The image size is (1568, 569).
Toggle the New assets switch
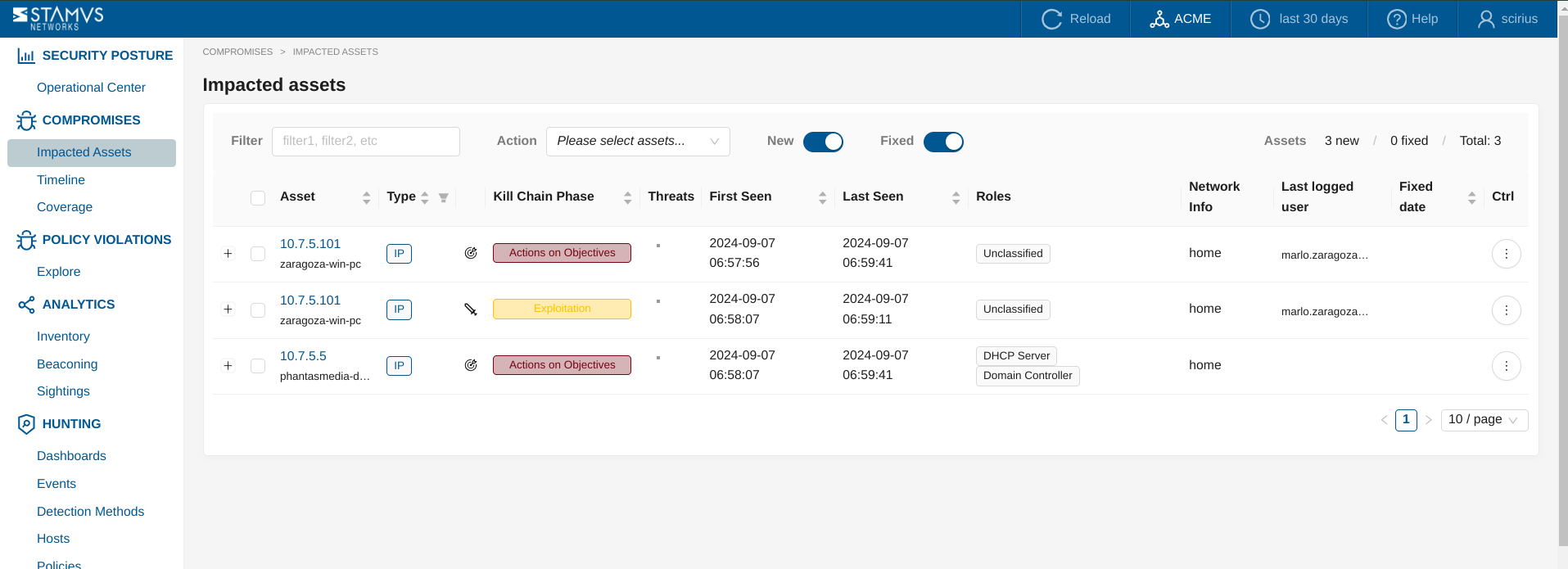click(823, 142)
